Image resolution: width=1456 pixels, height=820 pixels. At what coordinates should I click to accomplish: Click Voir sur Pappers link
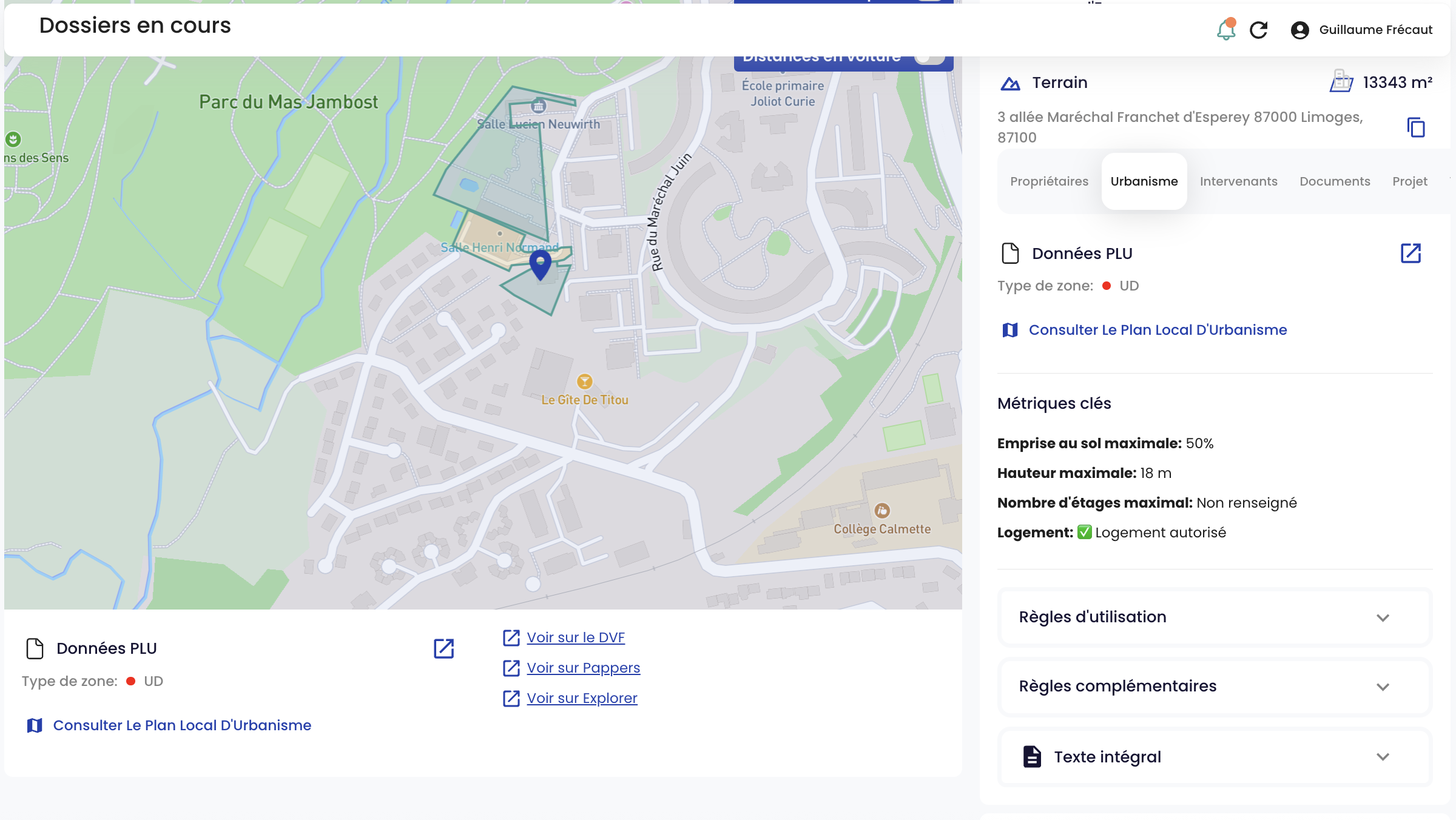pyautogui.click(x=583, y=668)
